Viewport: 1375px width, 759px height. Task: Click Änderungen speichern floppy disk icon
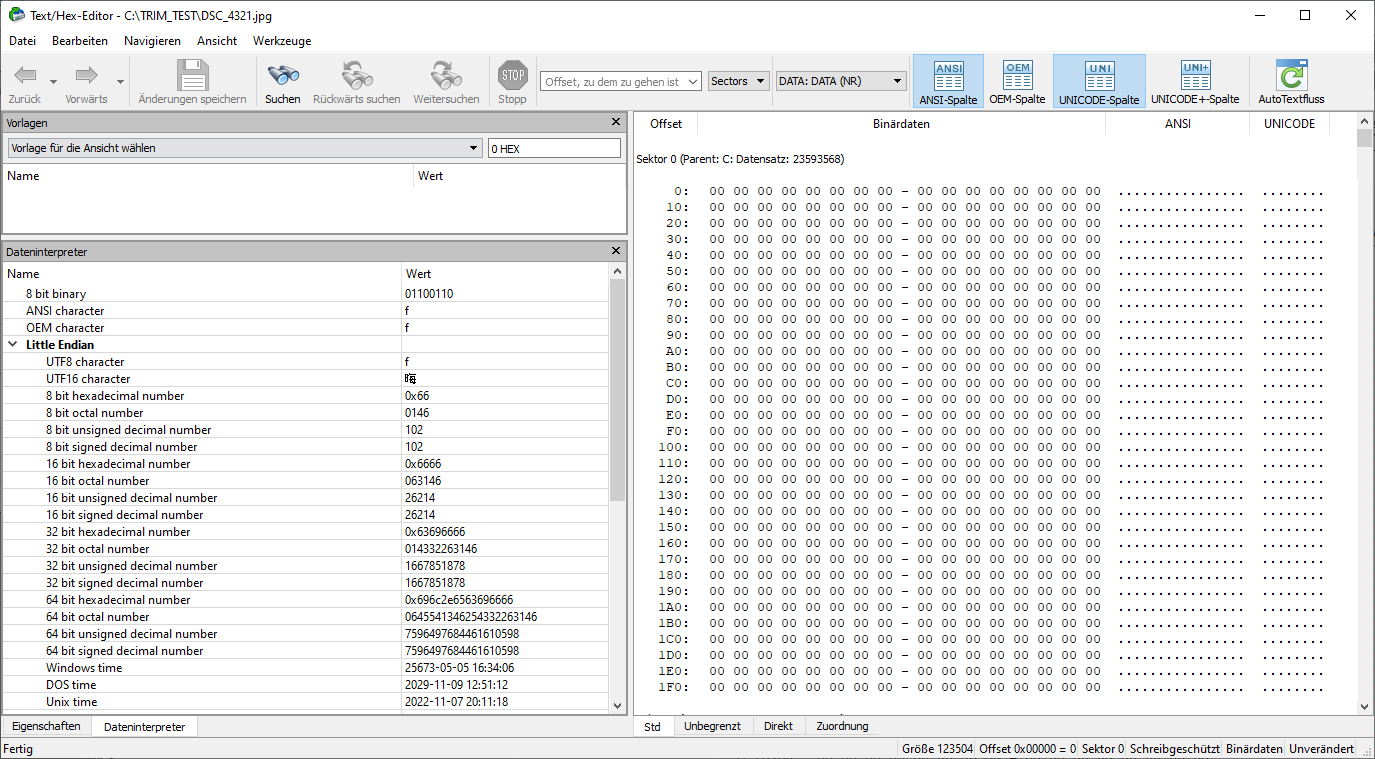[192, 75]
